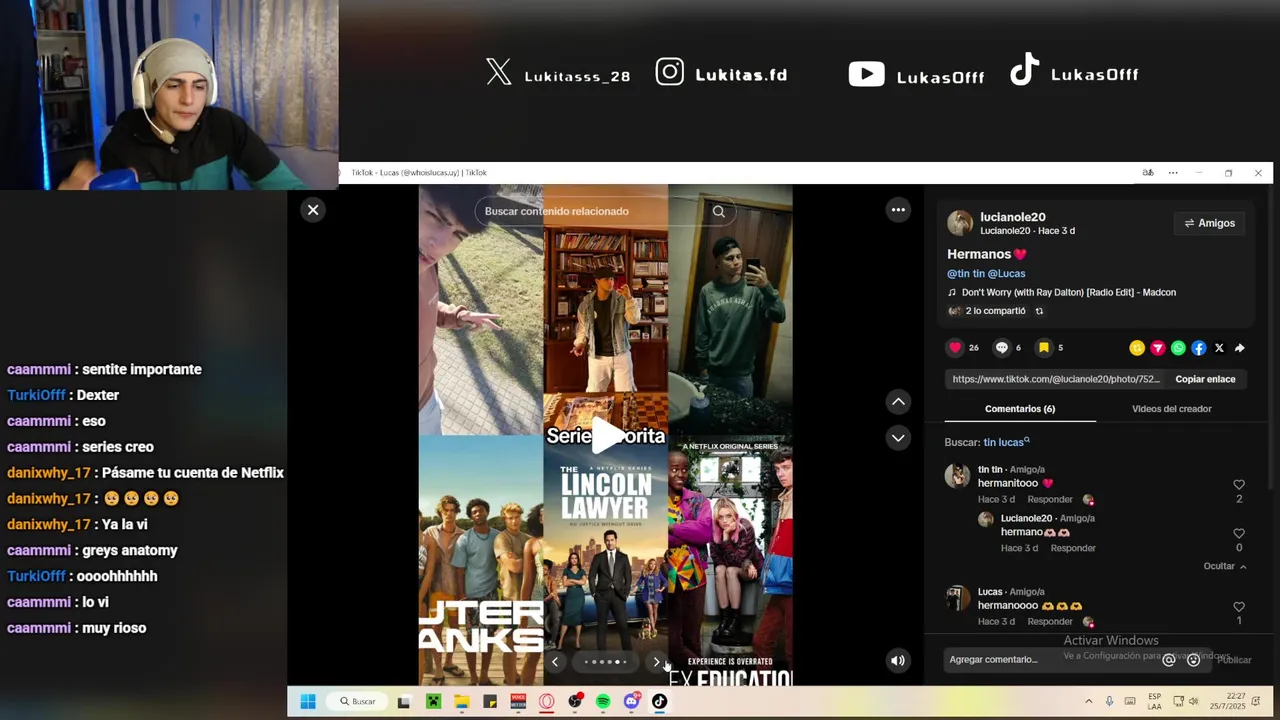This screenshot has width=1280, height=720.
Task: Search for tin lucas suggestion
Action: point(1006,442)
